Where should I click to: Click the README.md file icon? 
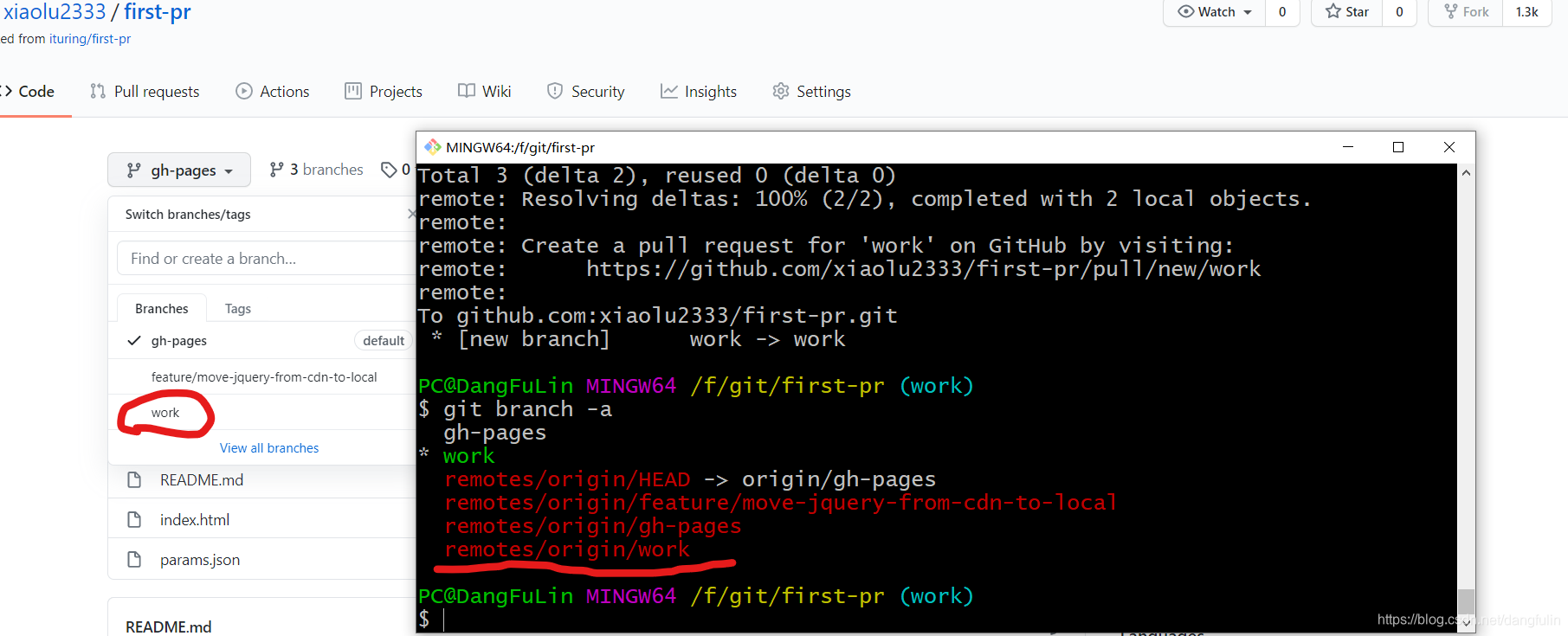click(x=134, y=479)
